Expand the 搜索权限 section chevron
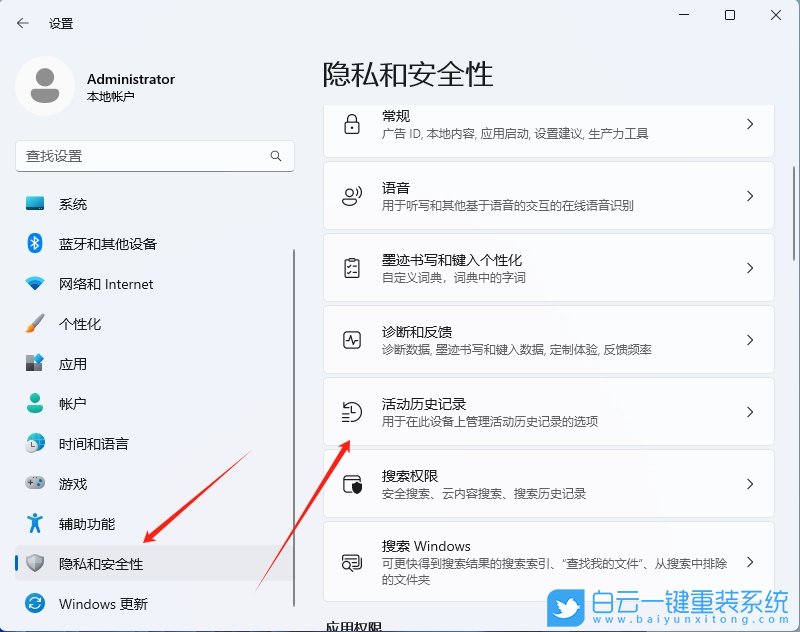Screen dimensions: 800x632 [x=751, y=484]
